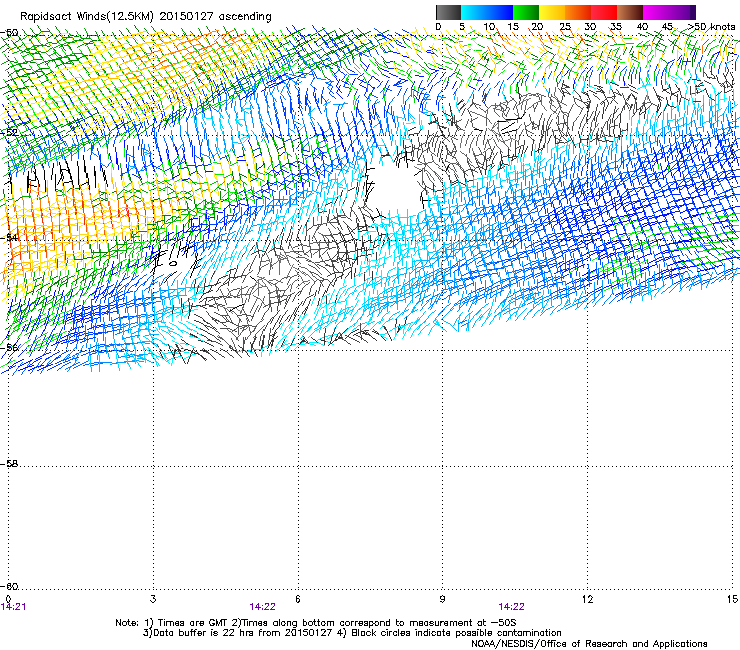
Task: Click the '-54' latitude axis label
Action: coord(9,238)
